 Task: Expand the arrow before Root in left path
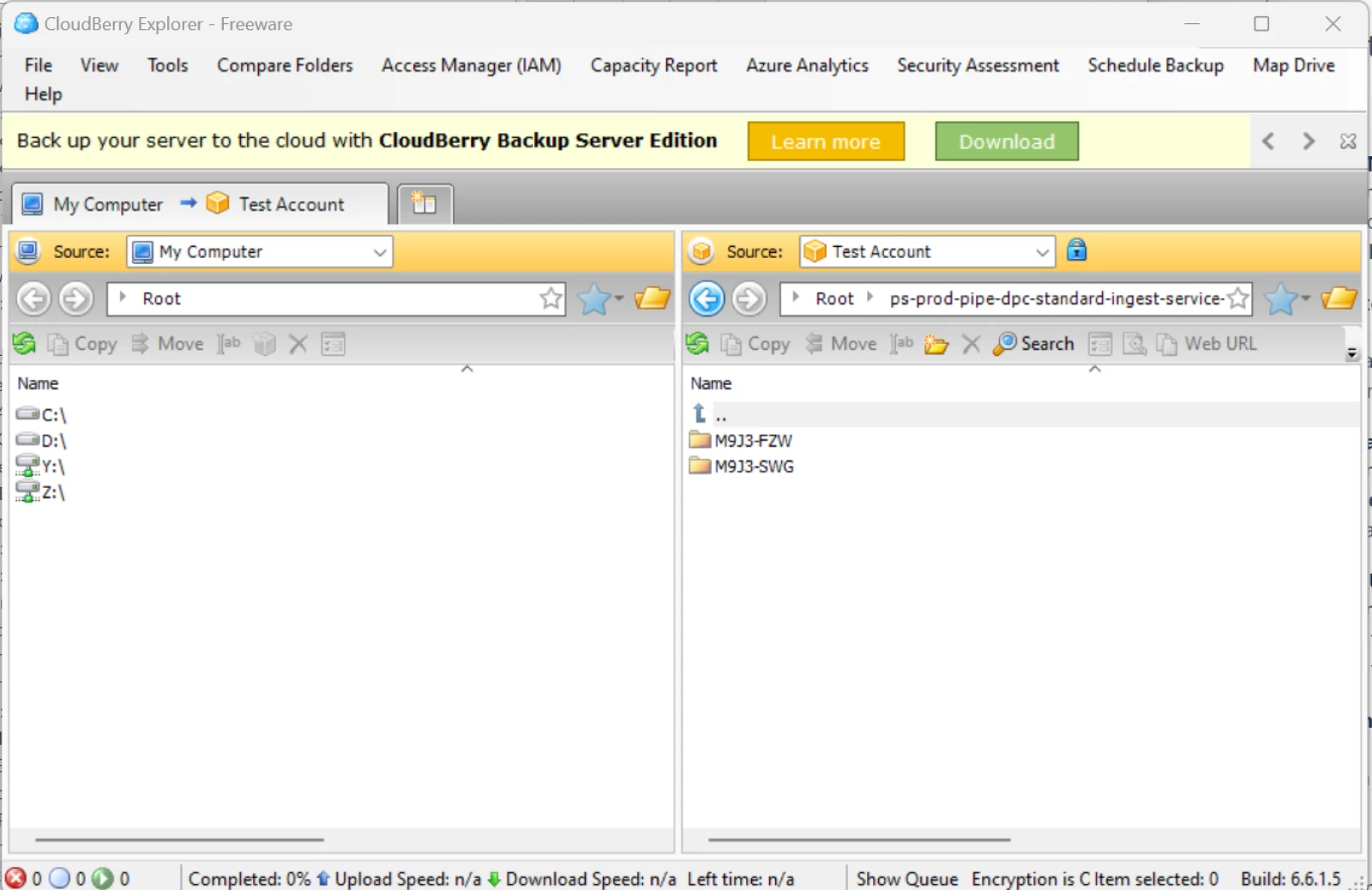[123, 298]
